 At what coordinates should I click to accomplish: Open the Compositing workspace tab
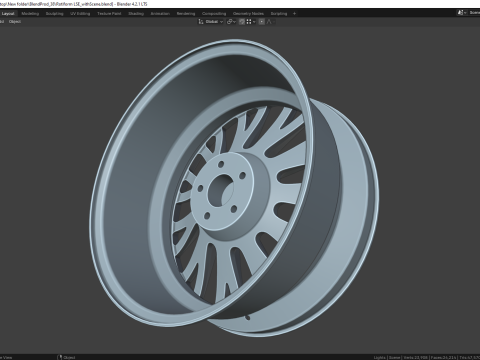[214, 14]
